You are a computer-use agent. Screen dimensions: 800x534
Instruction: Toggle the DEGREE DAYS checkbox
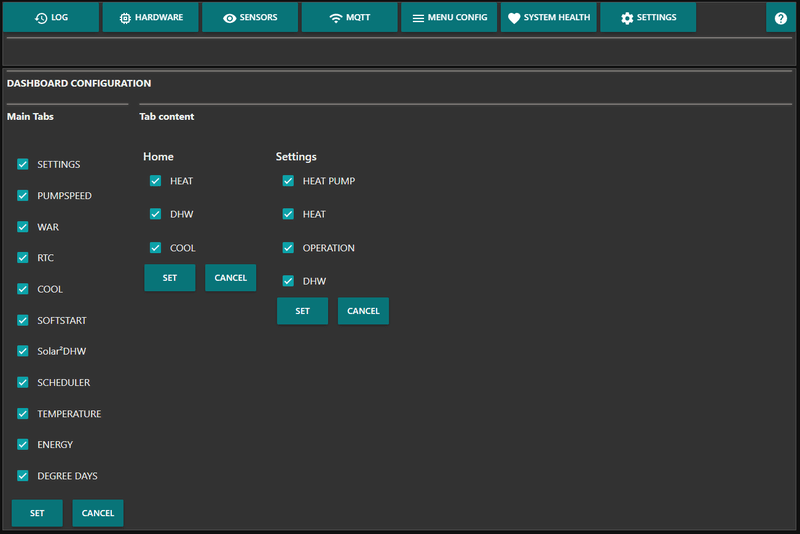click(22, 475)
